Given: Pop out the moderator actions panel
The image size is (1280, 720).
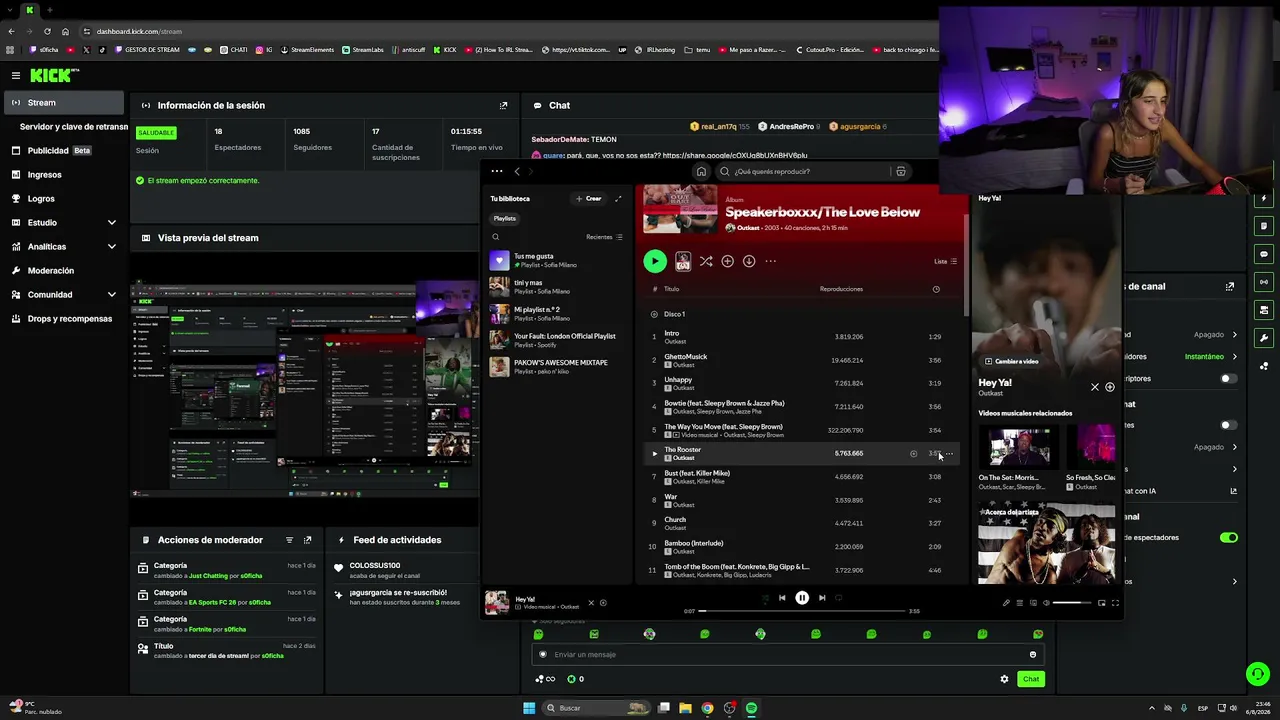Looking at the screenshot, I should [307, 540].
